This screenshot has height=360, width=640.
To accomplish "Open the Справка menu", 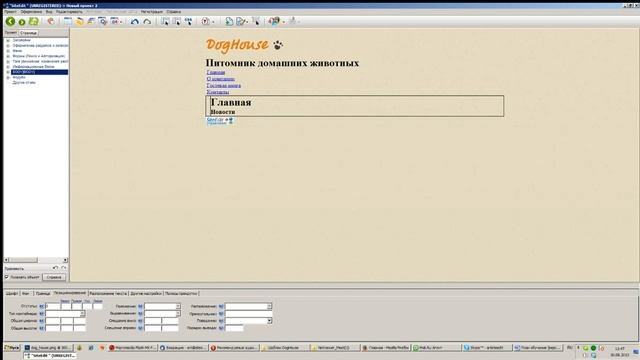I will 173,12.
